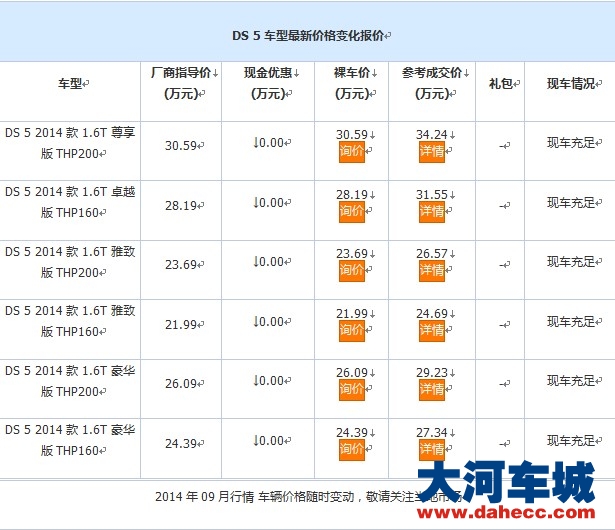Select the 现金优惠 column header
Image resolution: width=615 pixels, height=530 pixels.
click(271, 83)
